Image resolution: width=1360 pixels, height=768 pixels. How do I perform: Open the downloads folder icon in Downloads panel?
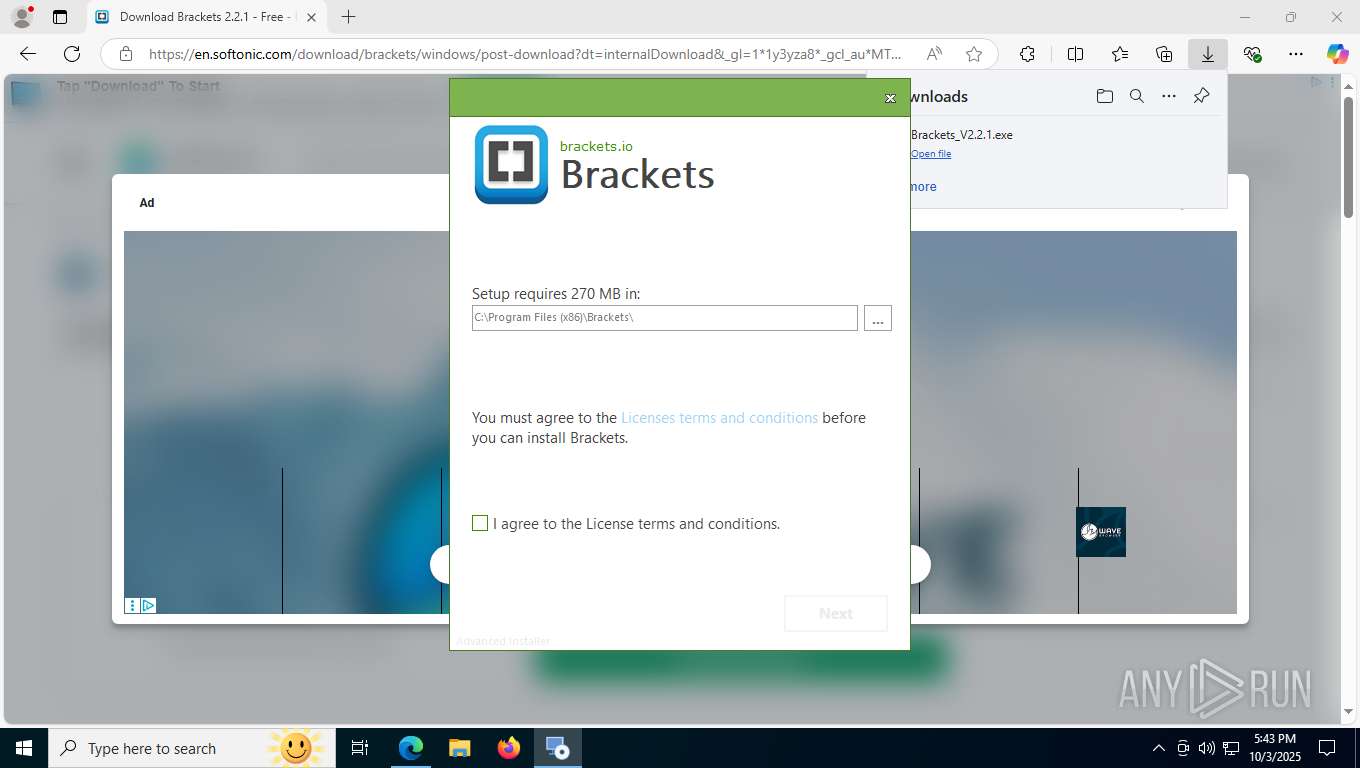tap(1104, 96)
